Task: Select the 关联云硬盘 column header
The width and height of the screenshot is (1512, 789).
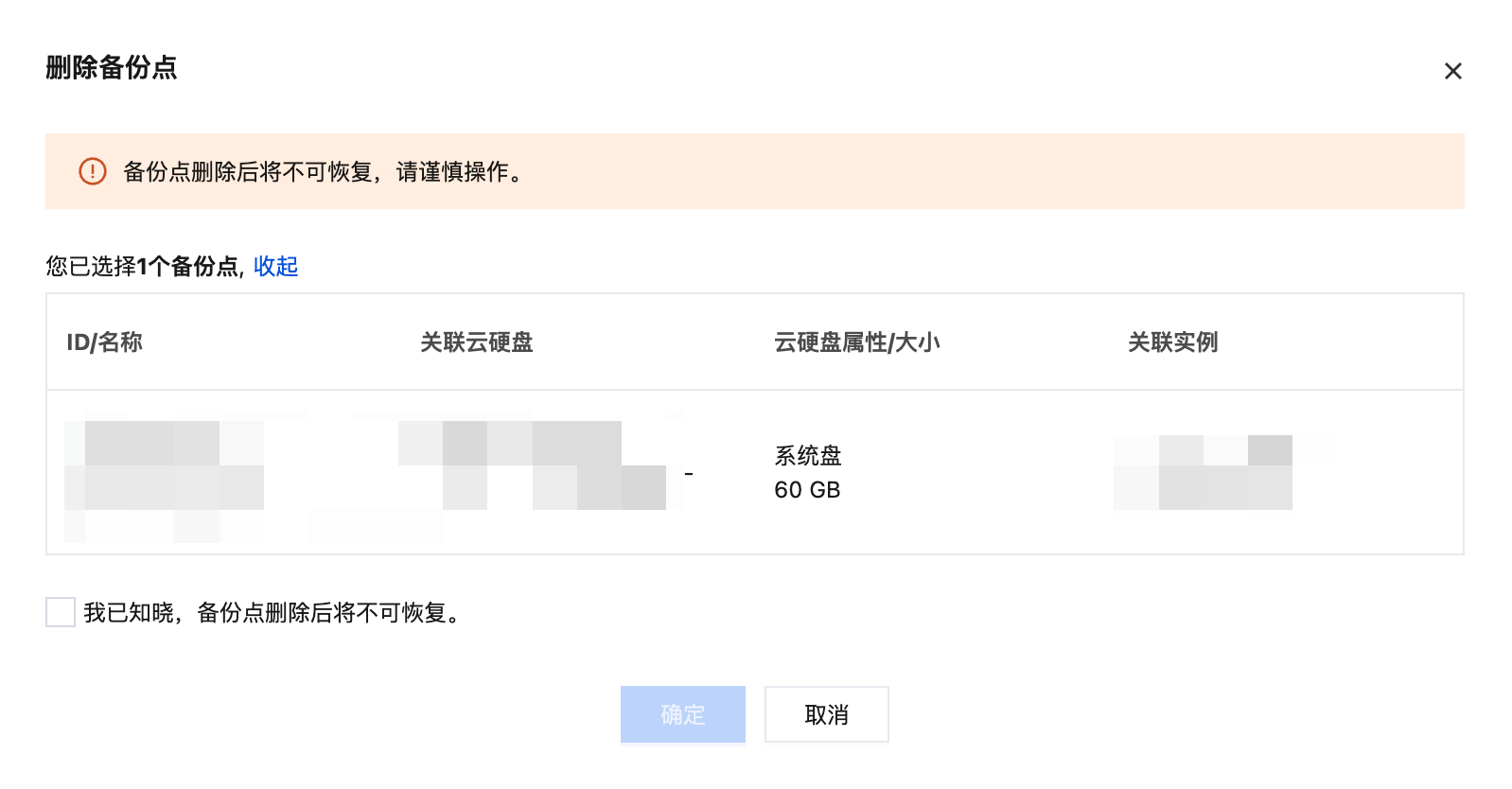Action: point(476,342)
